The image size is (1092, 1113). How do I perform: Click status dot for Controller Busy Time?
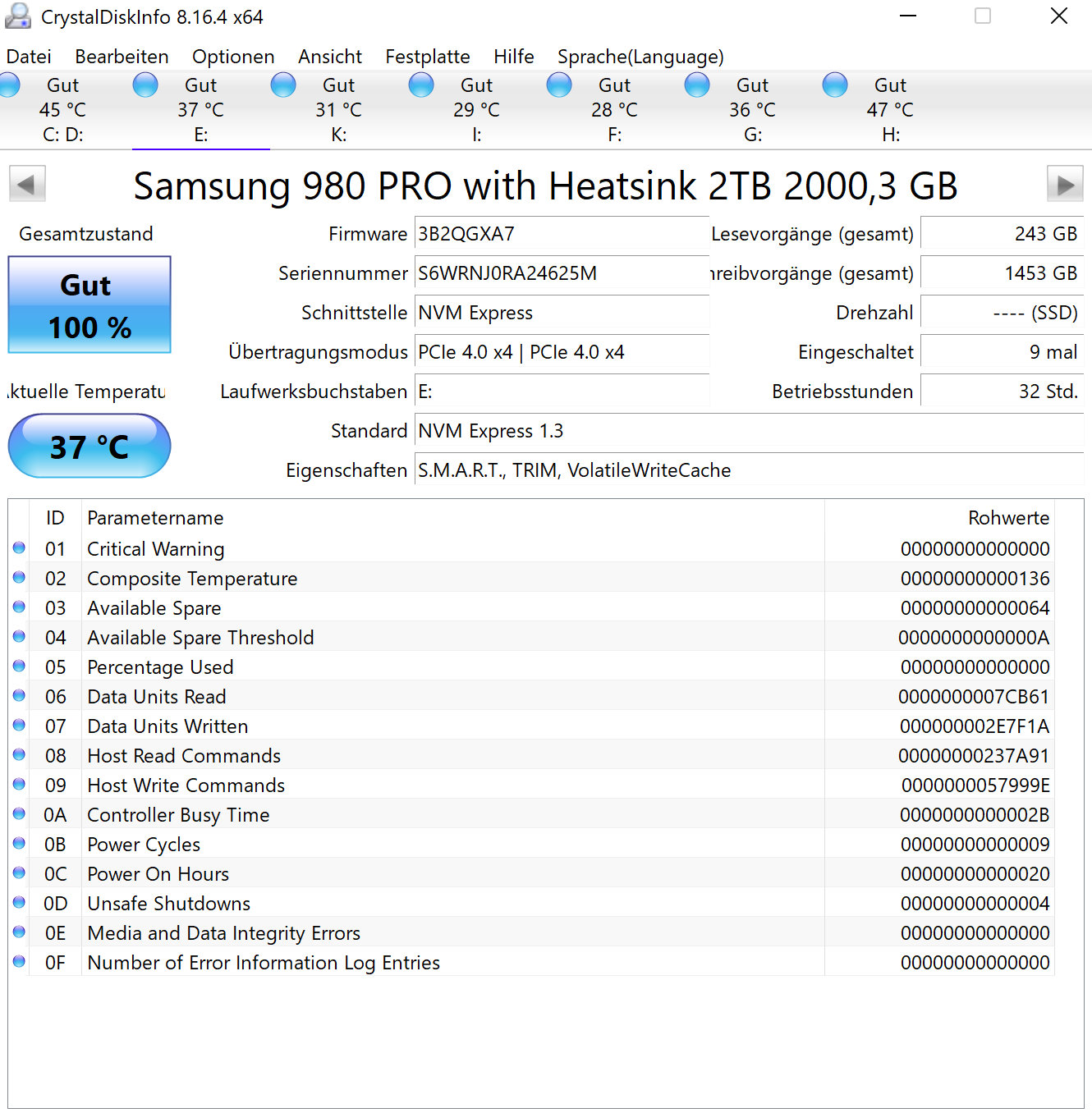19,813
